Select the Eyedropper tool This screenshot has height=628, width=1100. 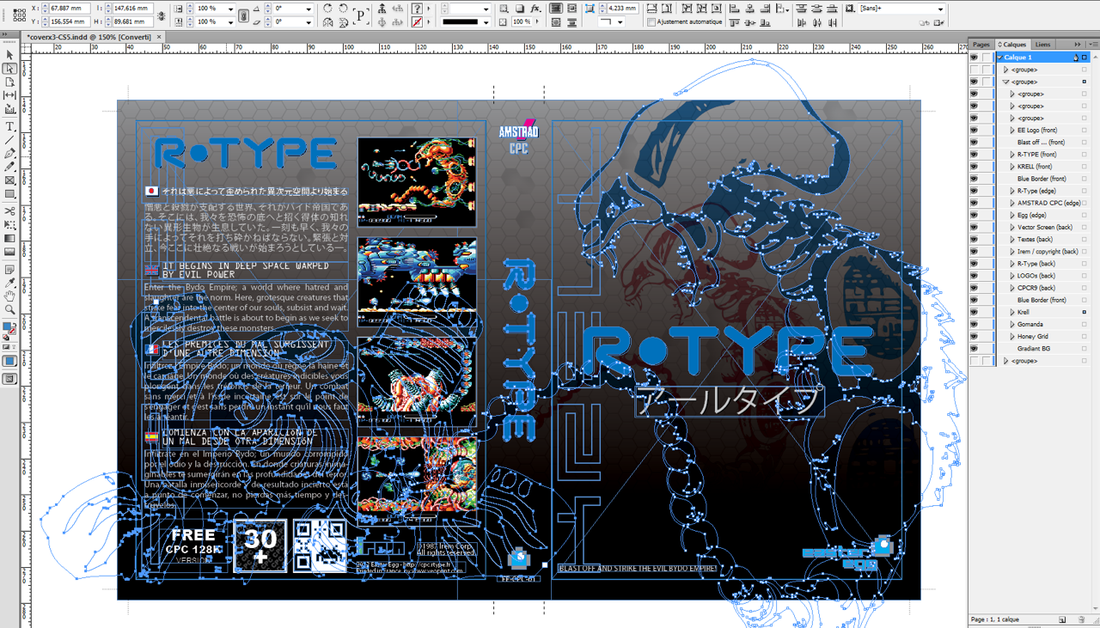(x=10, y=283)
